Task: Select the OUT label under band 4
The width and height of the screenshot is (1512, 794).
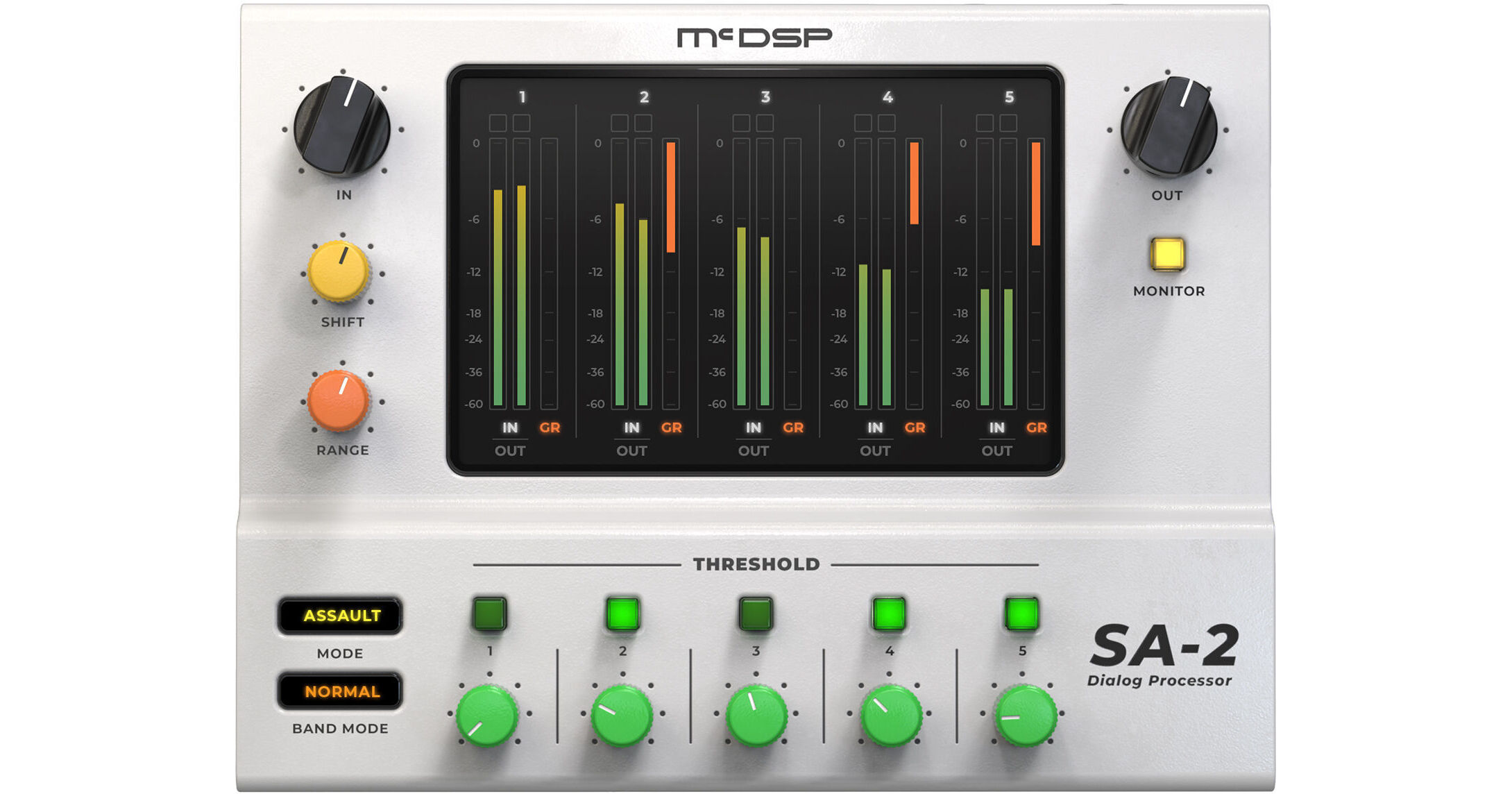Action: (875, 451)
